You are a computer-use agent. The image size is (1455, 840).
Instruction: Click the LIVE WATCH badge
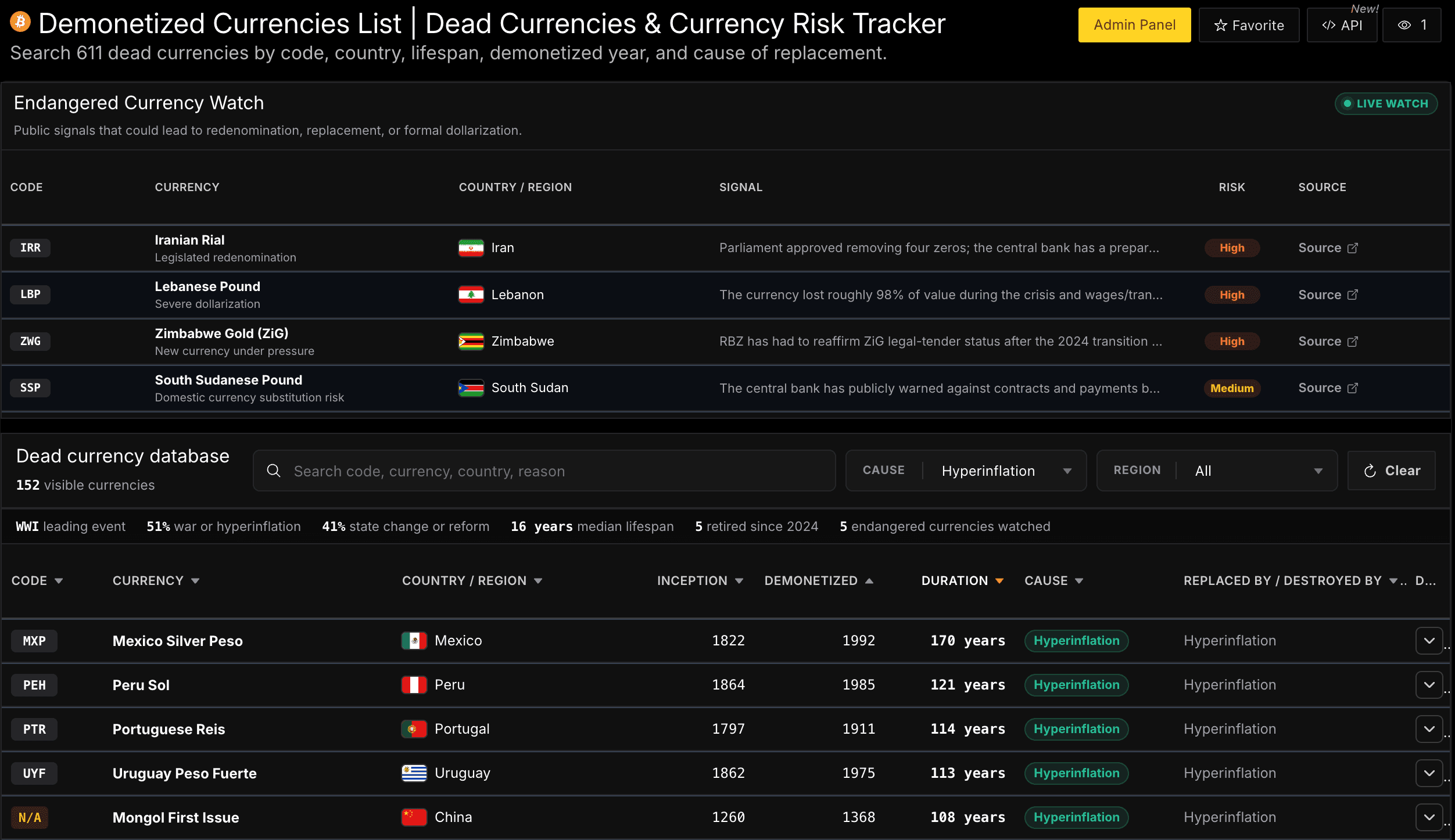point(1386,103)
